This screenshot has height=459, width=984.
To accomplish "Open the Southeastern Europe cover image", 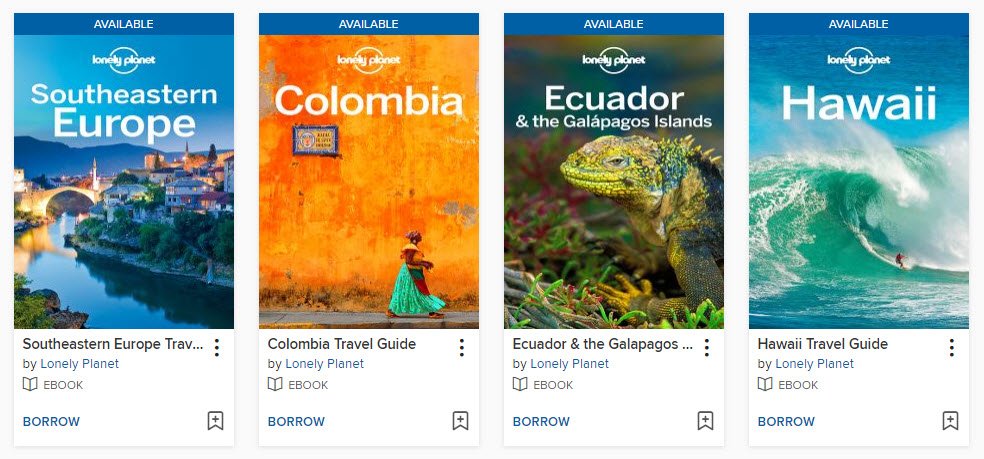I will click(x=124, y=181).
